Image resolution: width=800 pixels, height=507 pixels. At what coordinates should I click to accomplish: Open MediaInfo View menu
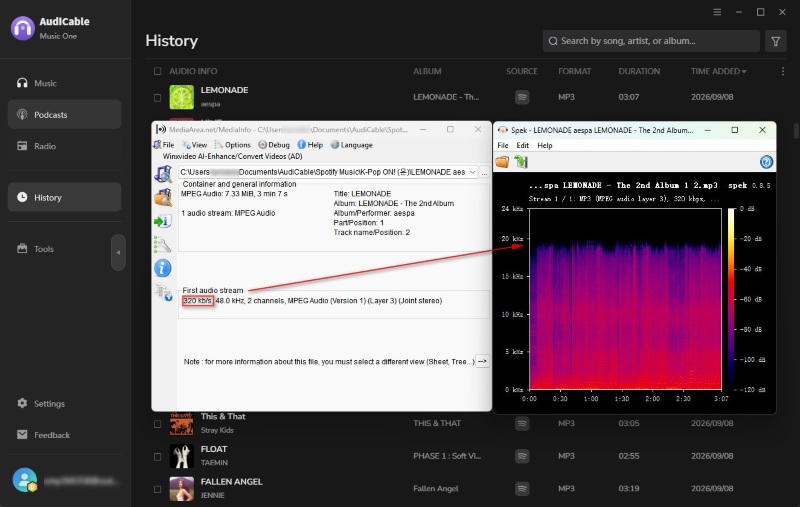click(x=195, y=145)
